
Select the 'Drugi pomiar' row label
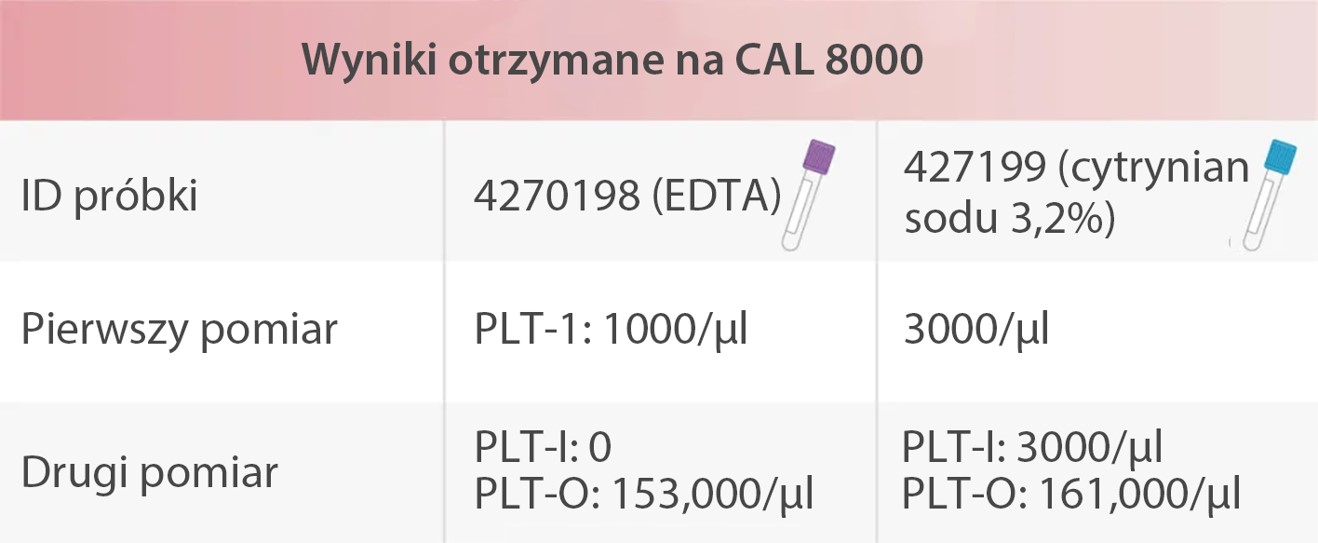[150, 472]
